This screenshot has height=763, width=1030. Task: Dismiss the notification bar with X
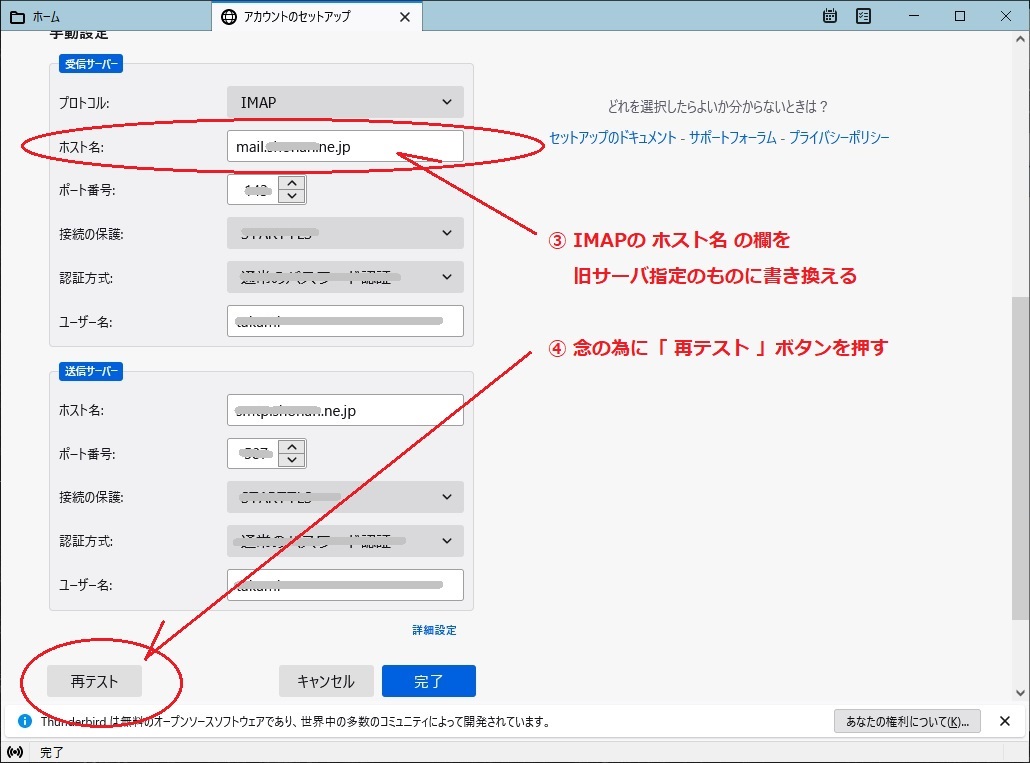[1005, 721]
